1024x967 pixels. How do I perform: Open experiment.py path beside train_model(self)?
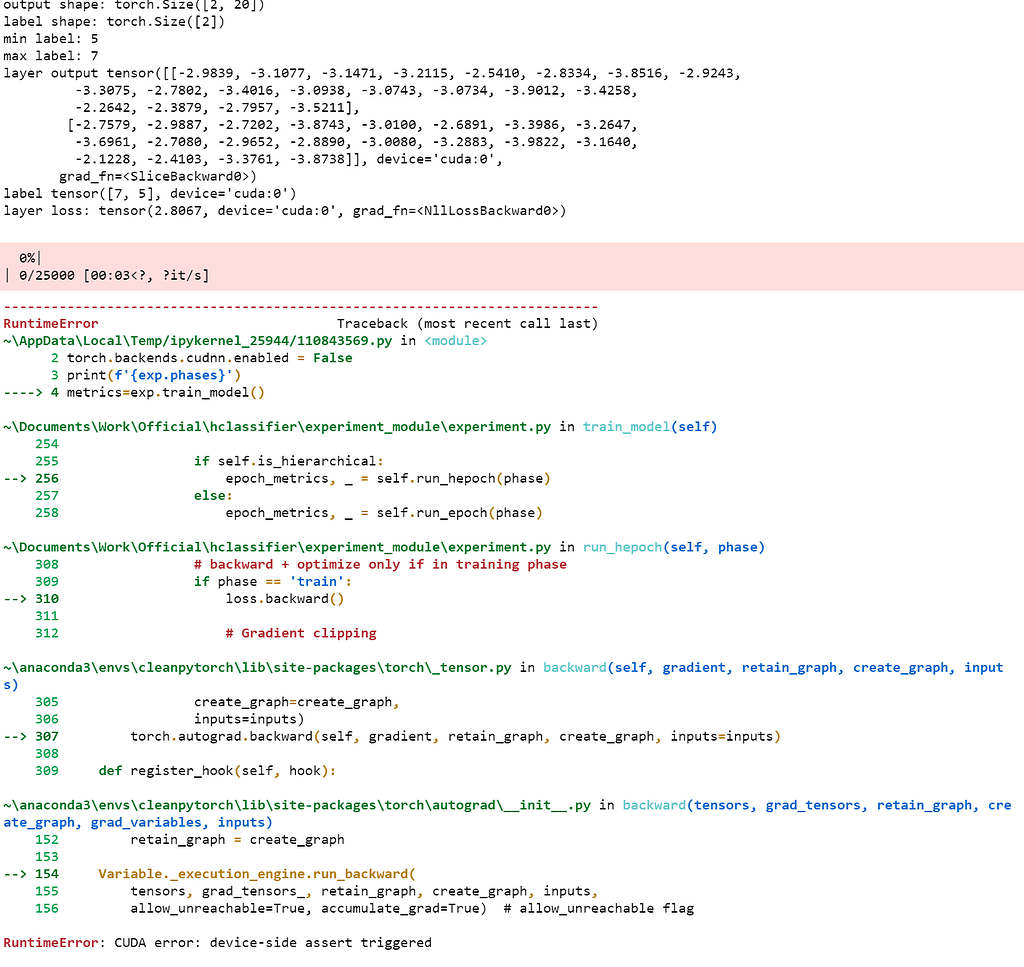[277, 427]
